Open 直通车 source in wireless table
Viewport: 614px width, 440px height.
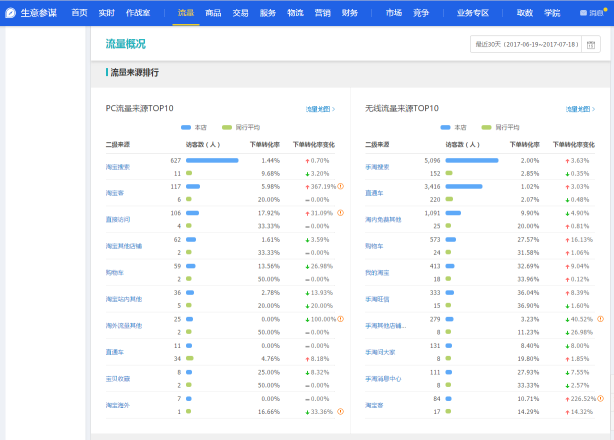coord(374,193)
